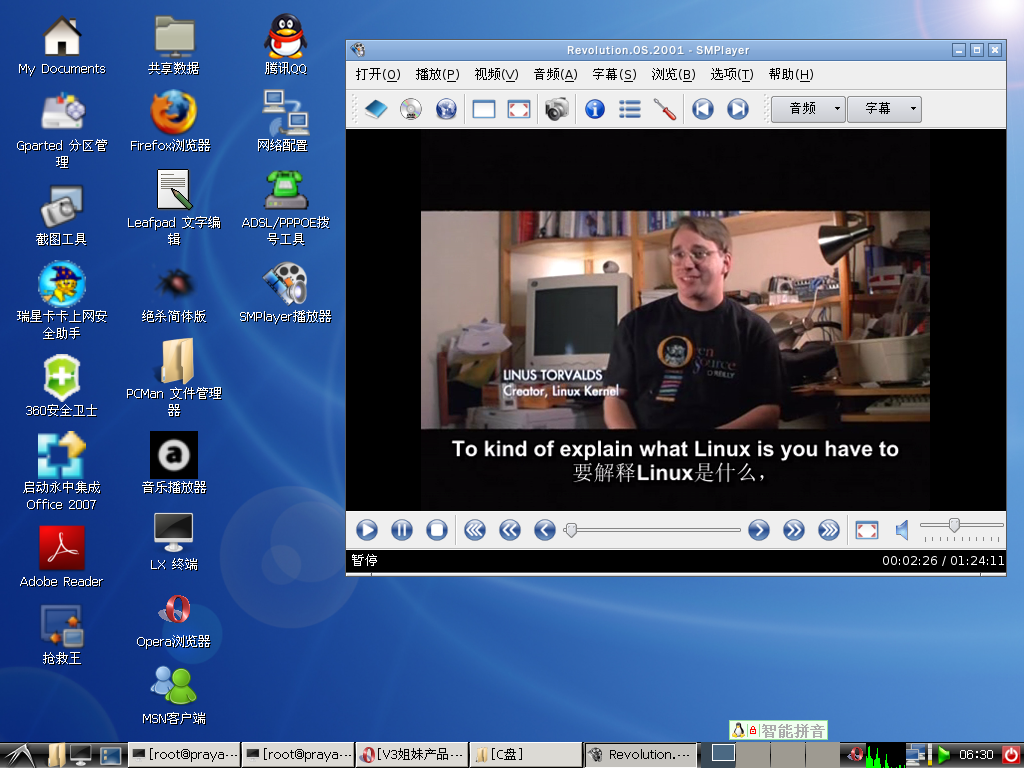Select the 共享数据 folder icon
The image size is (1024, 768).
(x=174, y=44)
